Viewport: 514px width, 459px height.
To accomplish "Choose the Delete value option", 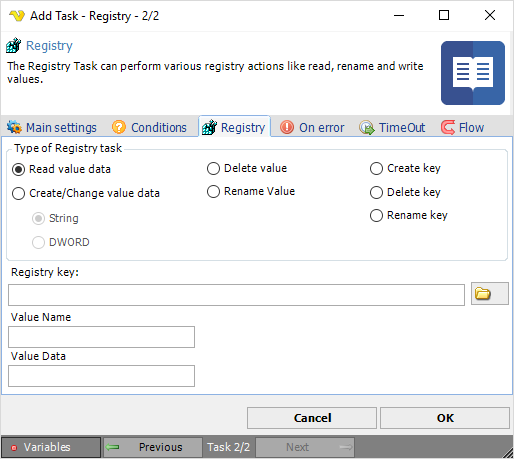I will (247, 168).
